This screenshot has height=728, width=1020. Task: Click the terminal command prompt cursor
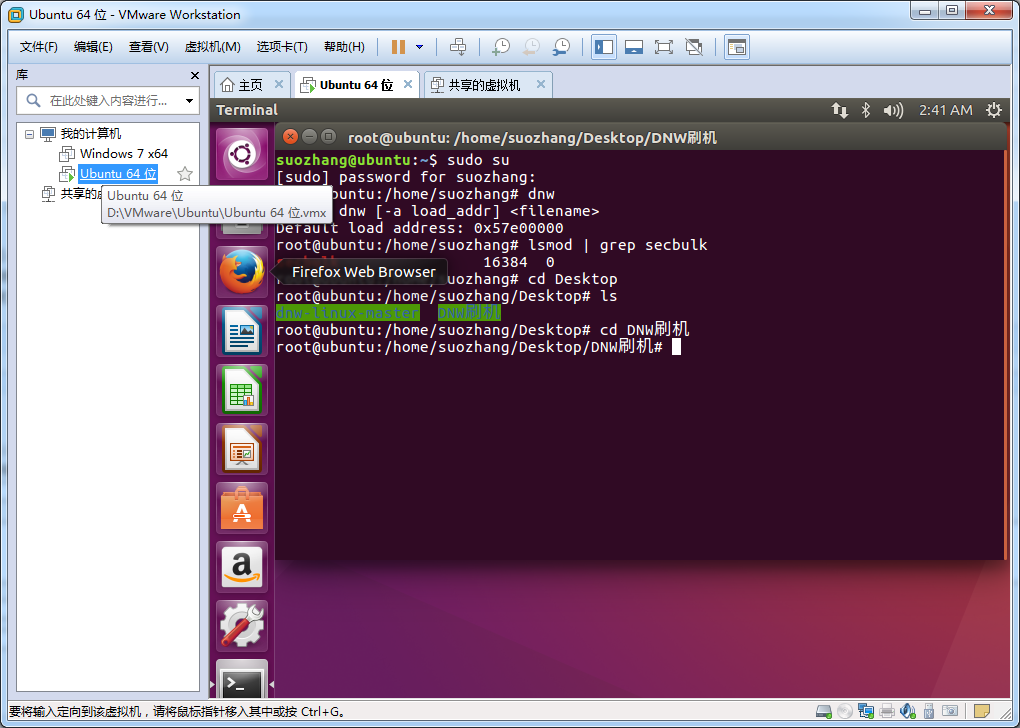pos(677,347)
